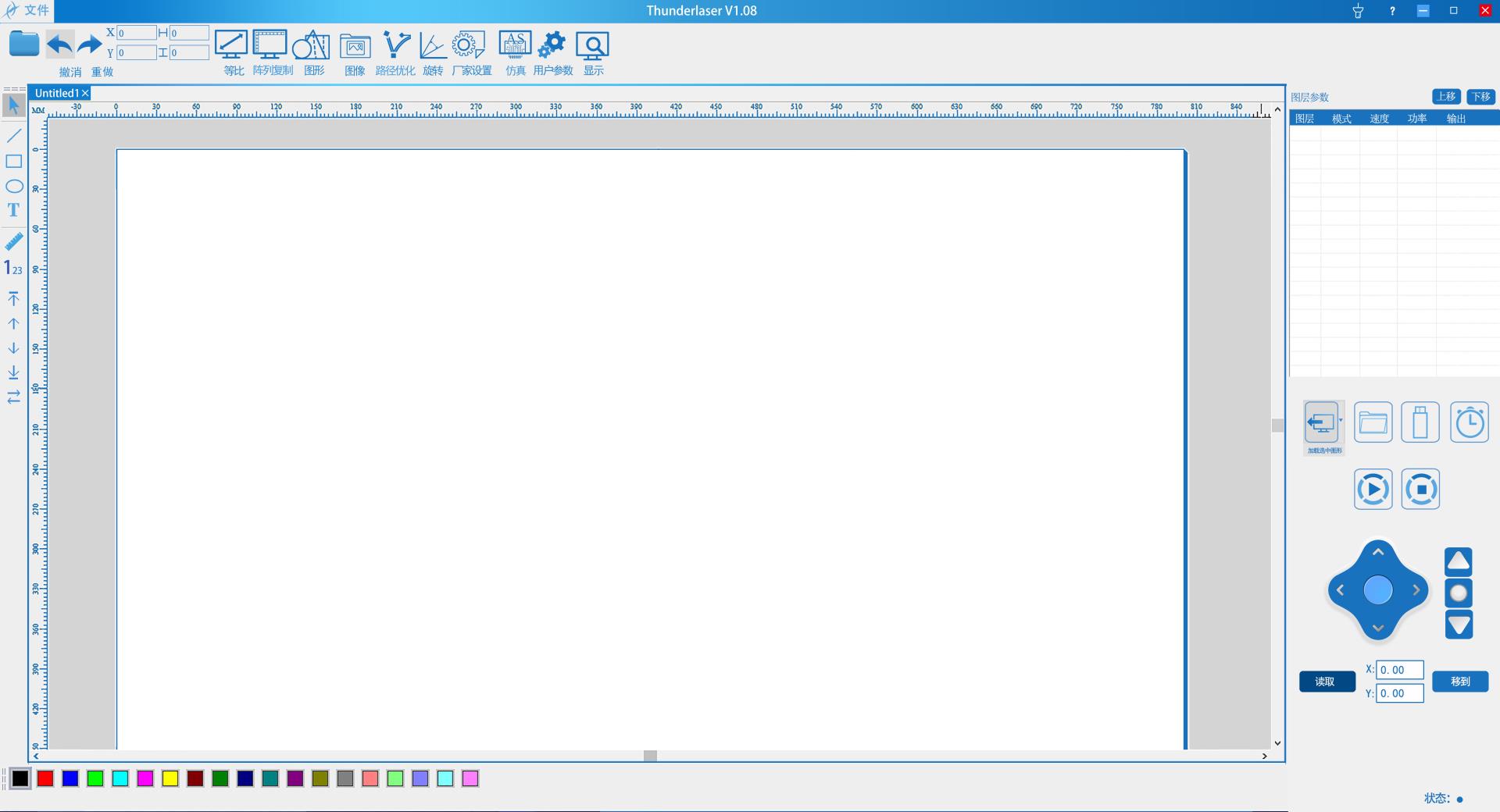Click the 下移 move down button

pyautogui.click(x=1481, y=97)
